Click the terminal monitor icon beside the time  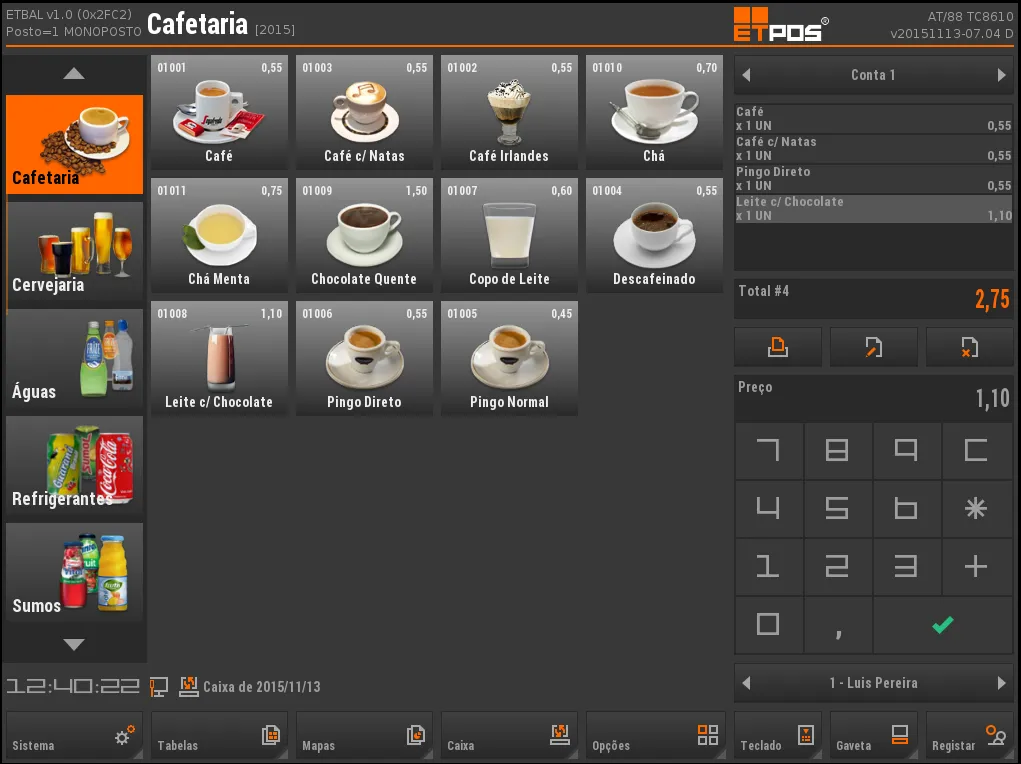(x=159, y=686)
